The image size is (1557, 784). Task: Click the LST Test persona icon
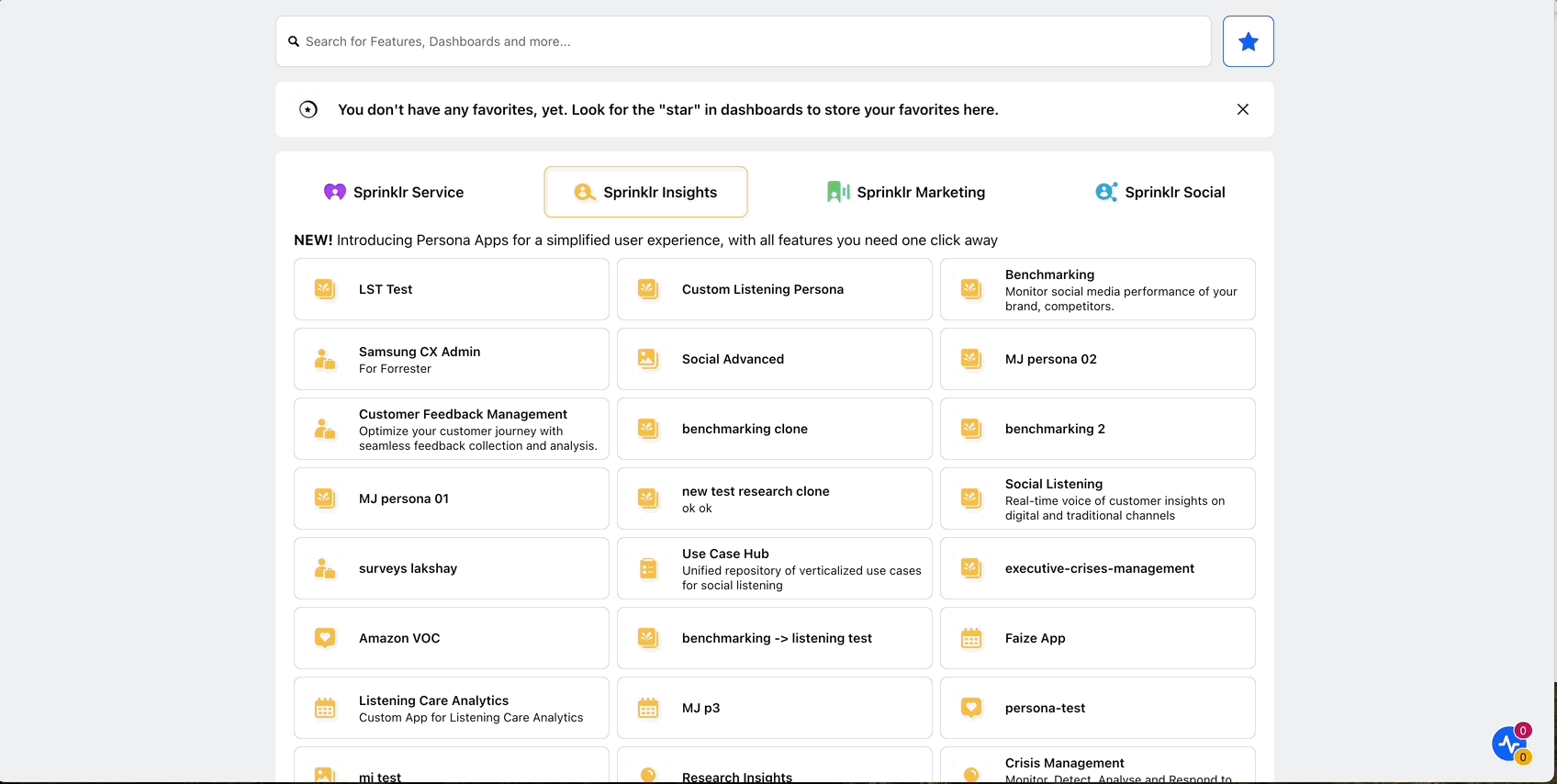tap(325, 289)
